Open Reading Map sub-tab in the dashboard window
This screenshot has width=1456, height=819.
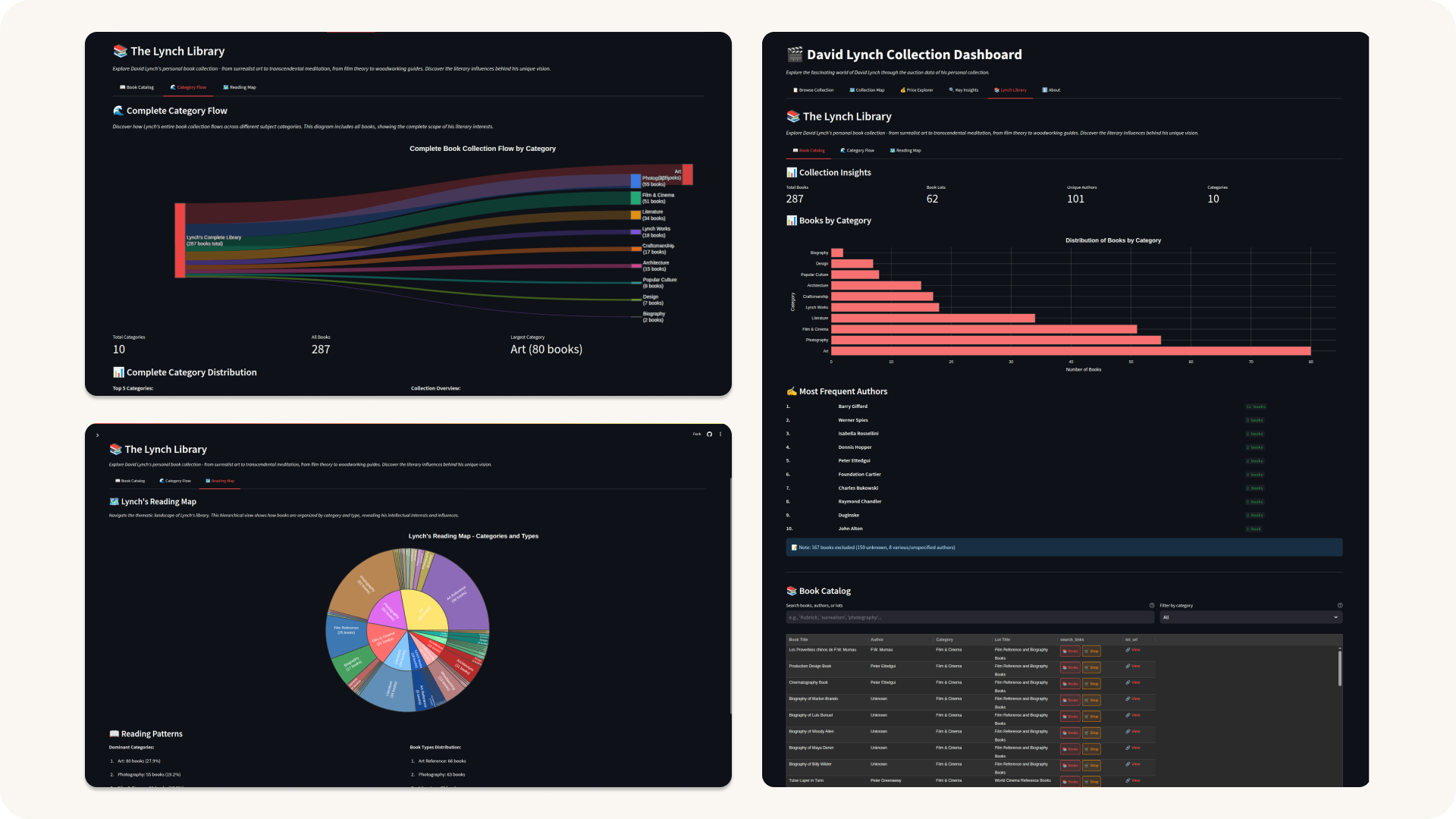pyautogui.click(x=905, y=151)
